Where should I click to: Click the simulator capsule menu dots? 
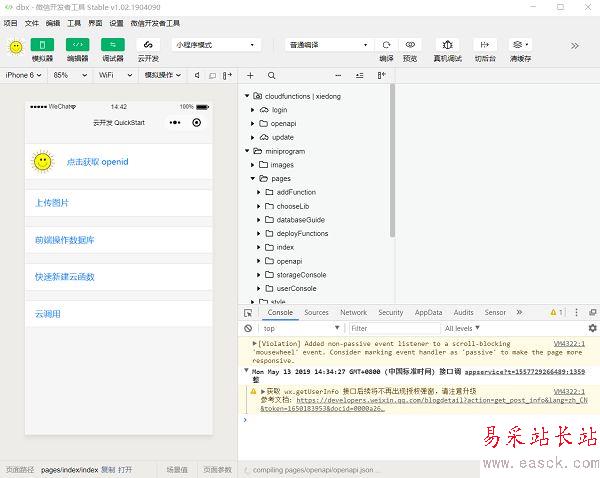click(x=175, y=122)
